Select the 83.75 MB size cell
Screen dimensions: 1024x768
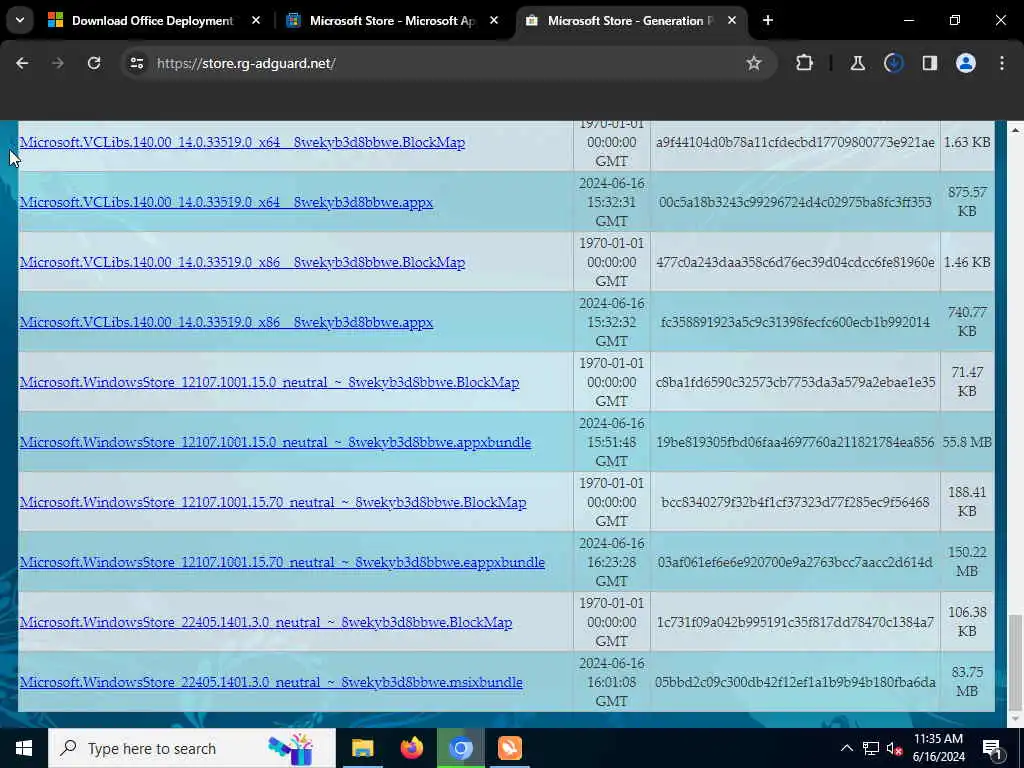tap(967, 682)
